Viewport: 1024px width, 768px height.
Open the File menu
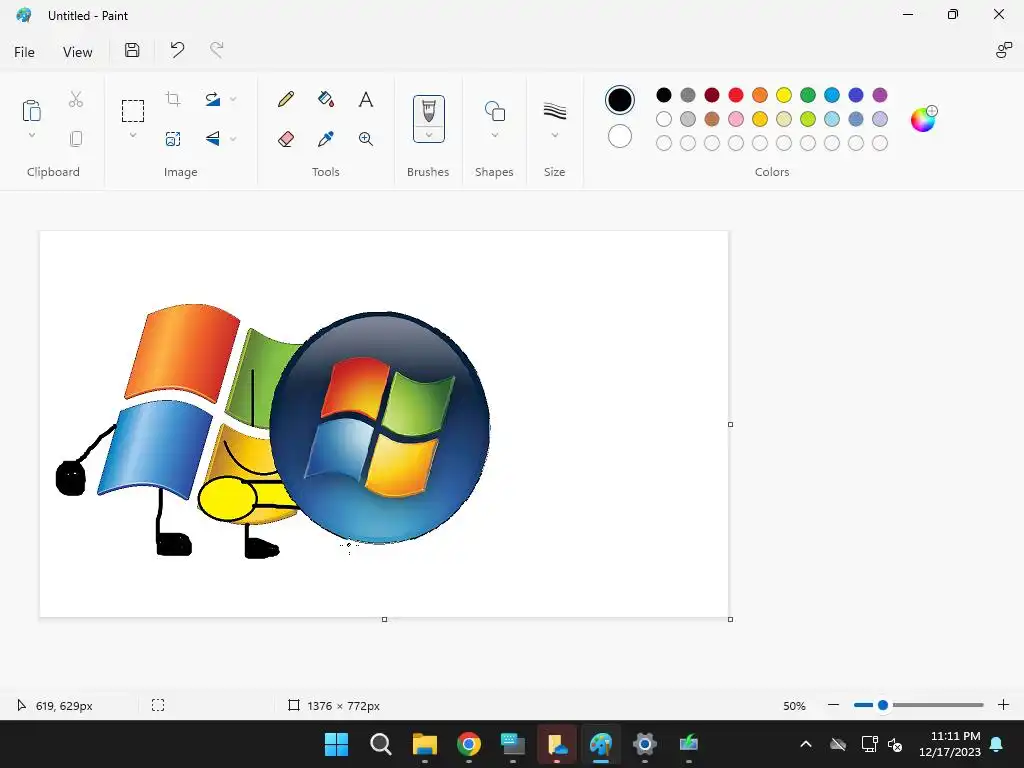pos(24,52)
